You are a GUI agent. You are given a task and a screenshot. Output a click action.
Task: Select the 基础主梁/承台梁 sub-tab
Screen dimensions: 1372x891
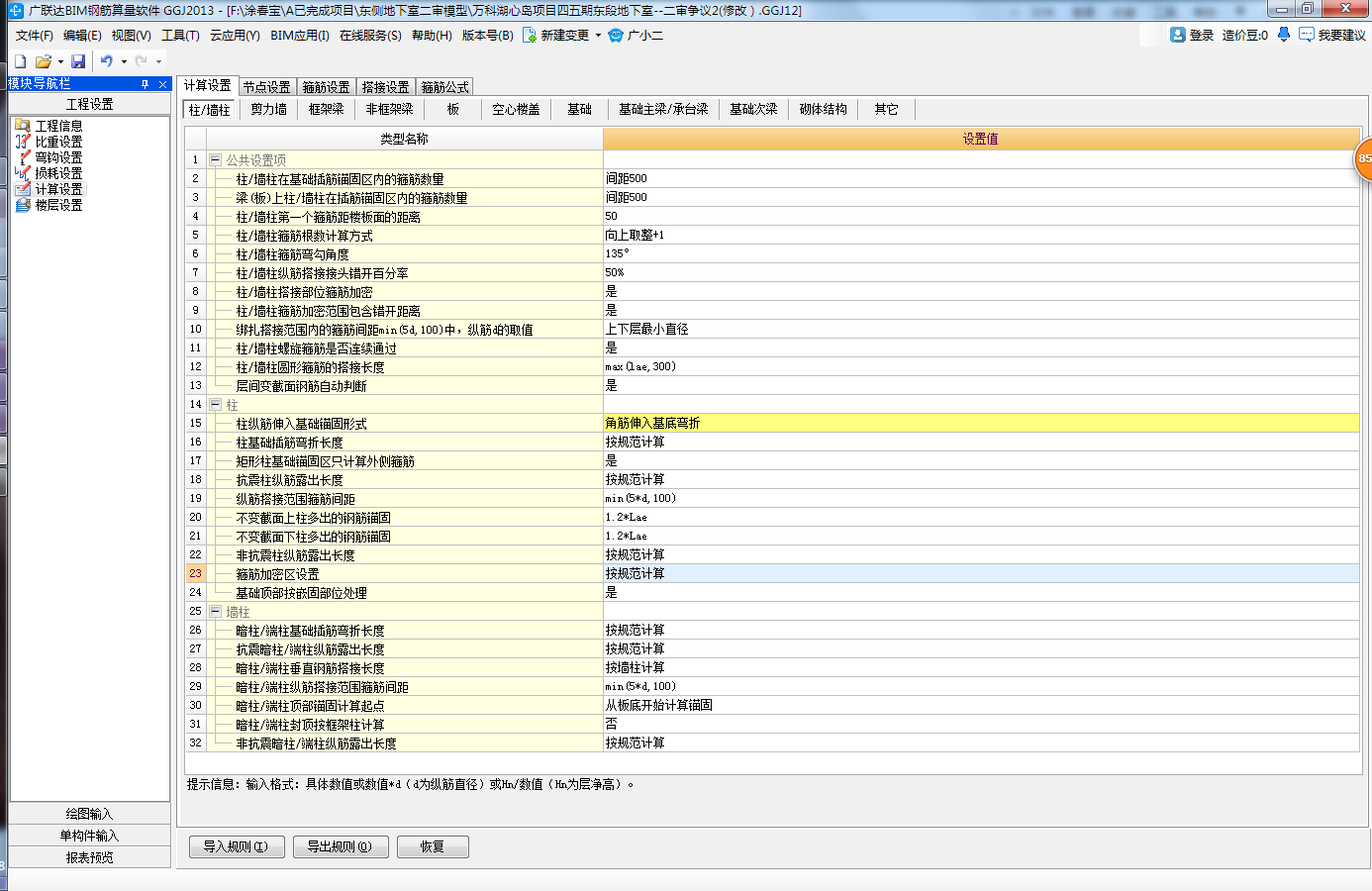coord(663,109)
